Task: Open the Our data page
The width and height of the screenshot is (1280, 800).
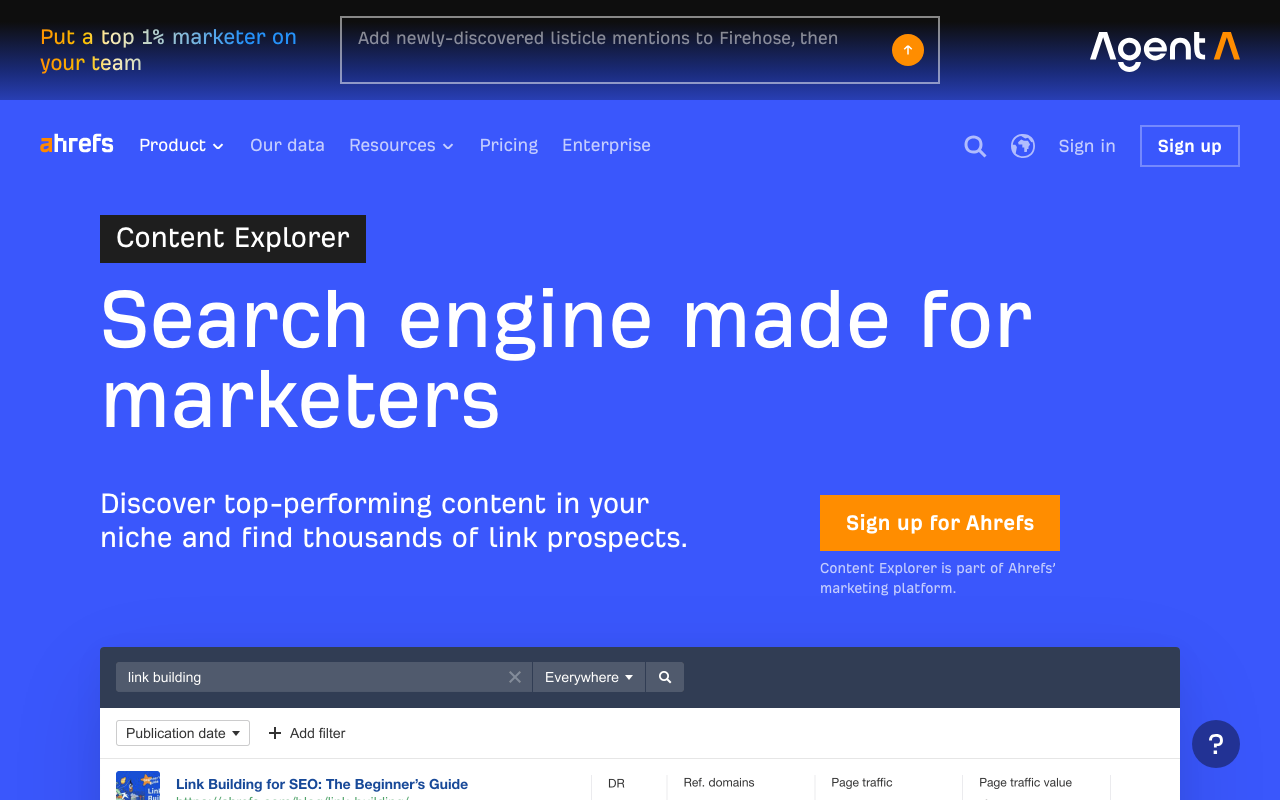Action: pyautogui.click(x=287, y=145)
